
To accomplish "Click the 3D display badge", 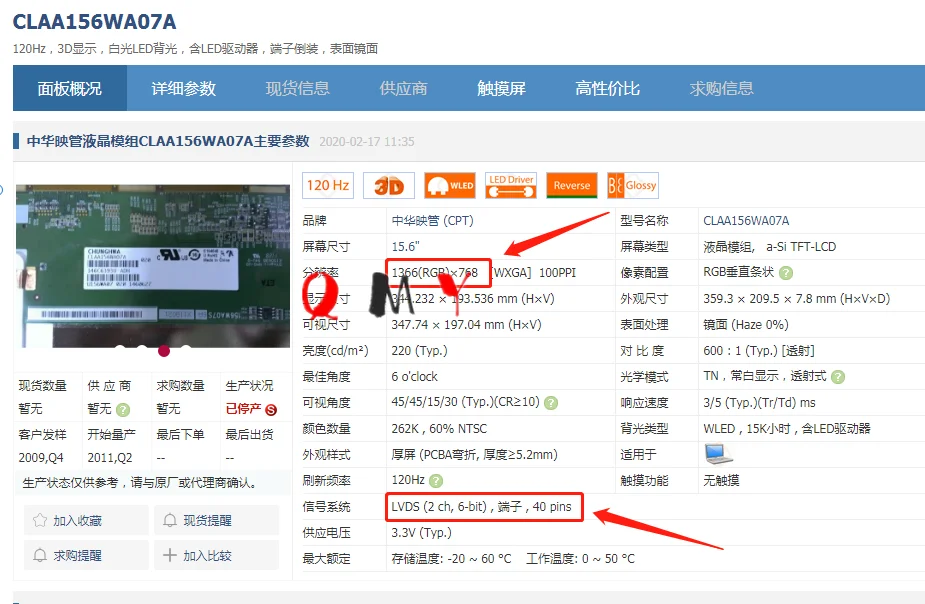I will [x=389, y=185].
